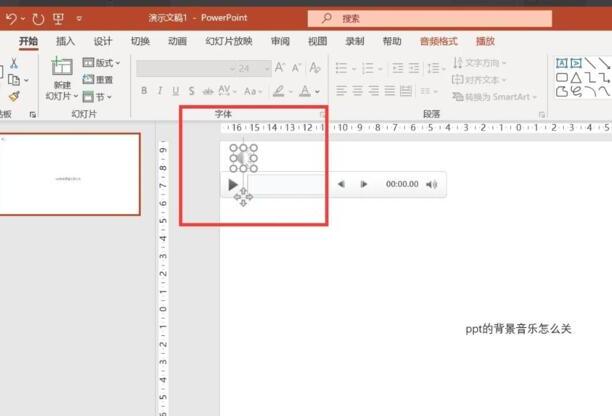Start slideshow from the quick access toolbar icon

point(59,18)
